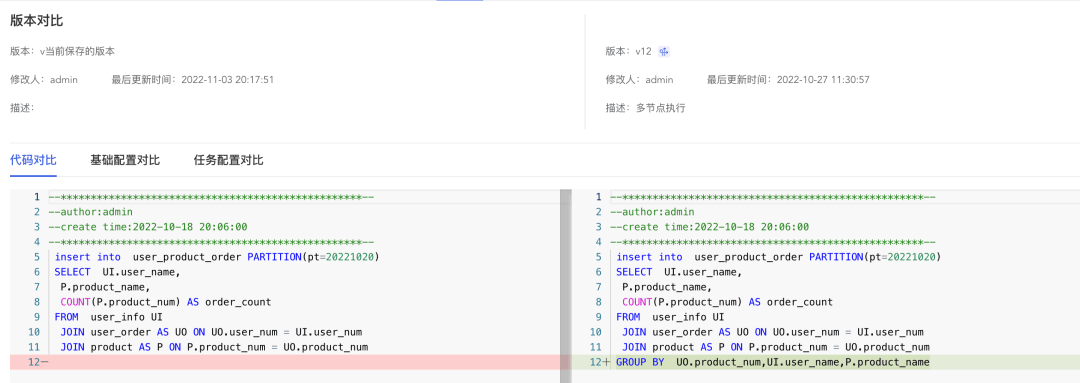Open the 代码对比 tab

[x=33, y=161]
